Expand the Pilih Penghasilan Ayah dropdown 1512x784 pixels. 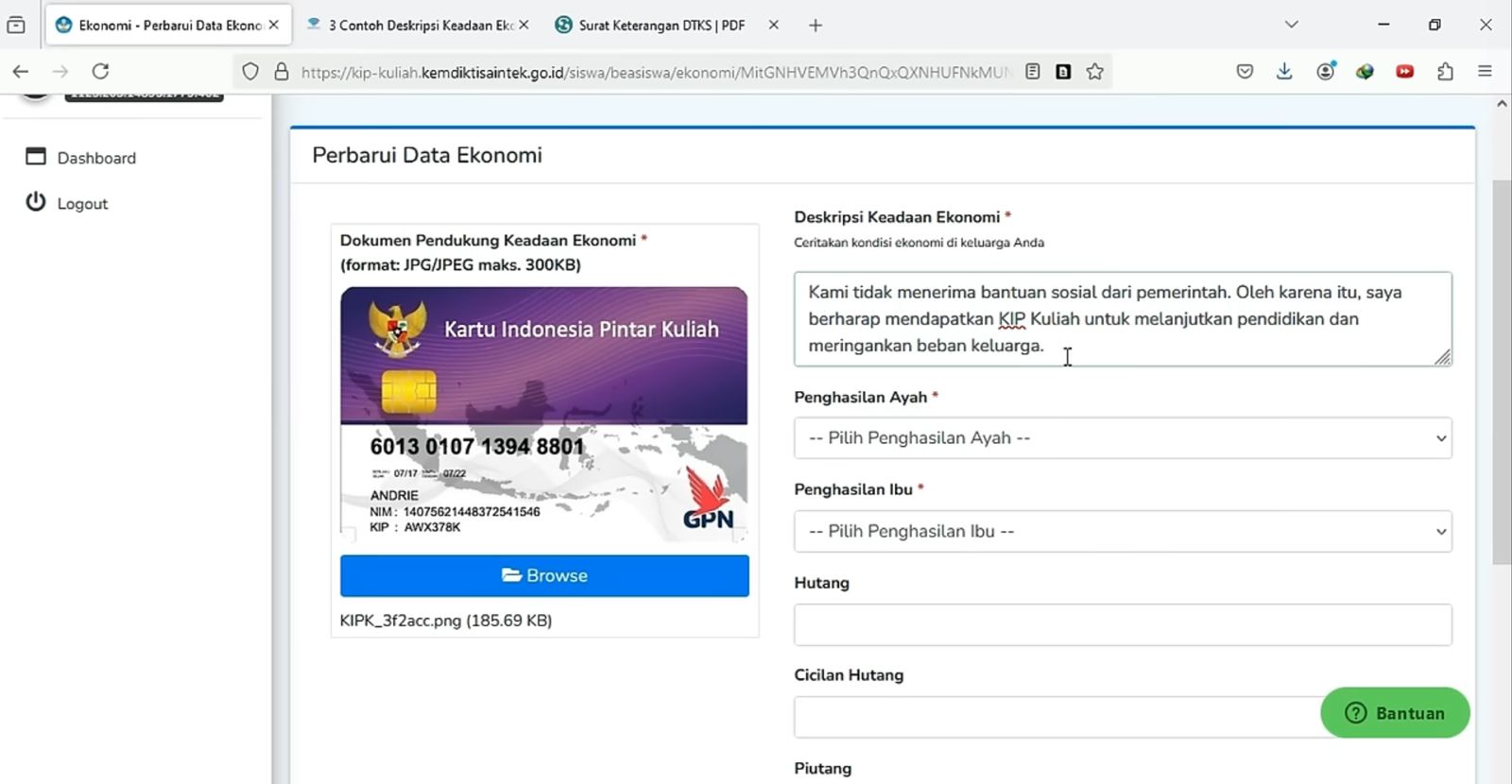pyautogui.click(x=1123, y=438)
